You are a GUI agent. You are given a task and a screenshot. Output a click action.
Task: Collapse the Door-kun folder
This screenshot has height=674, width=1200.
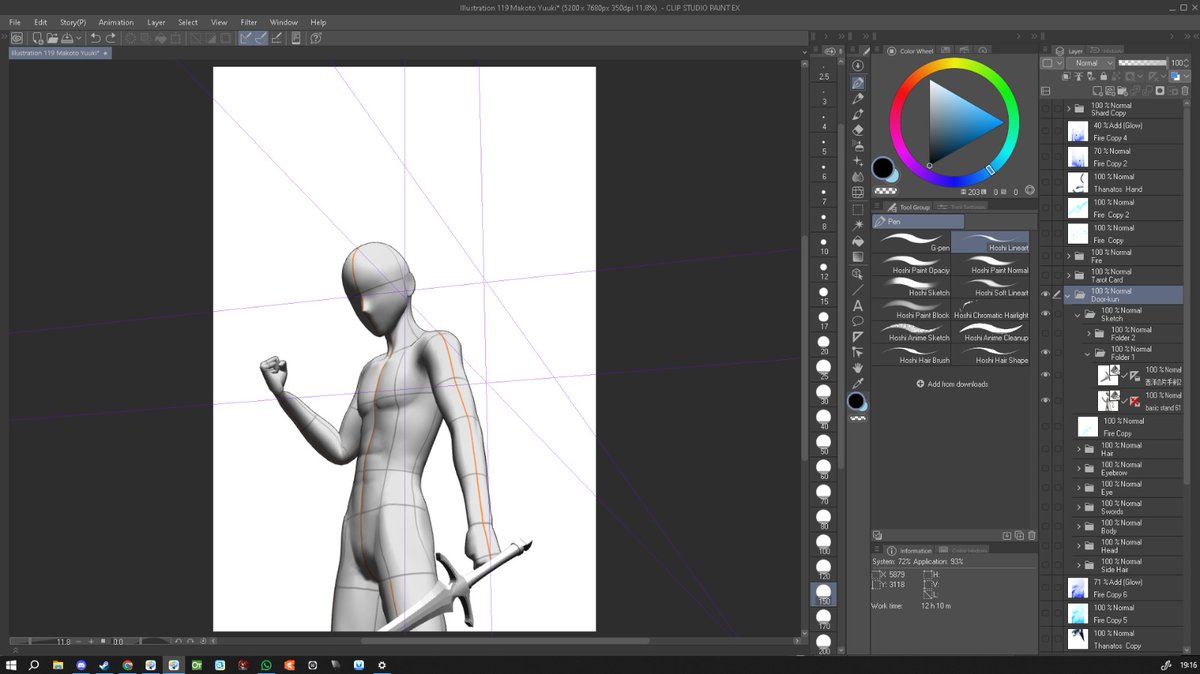(1068, 295)
